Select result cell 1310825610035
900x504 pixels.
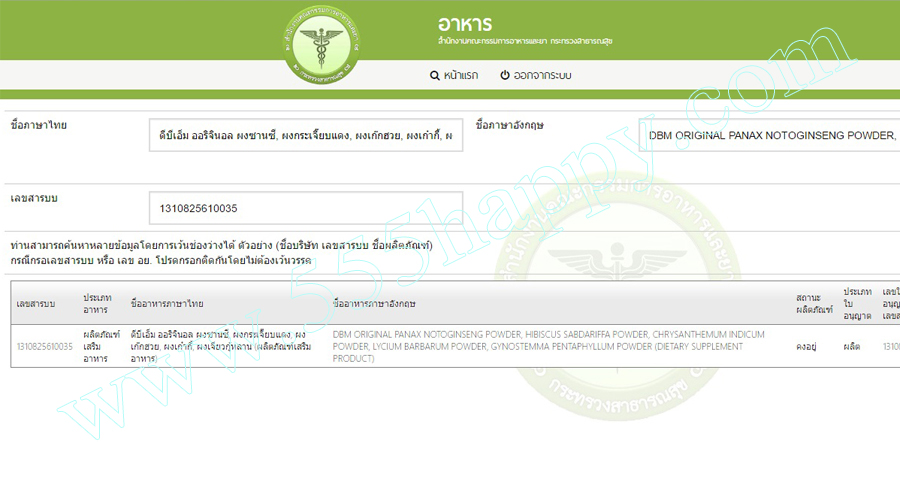click(x=45, y=346)
